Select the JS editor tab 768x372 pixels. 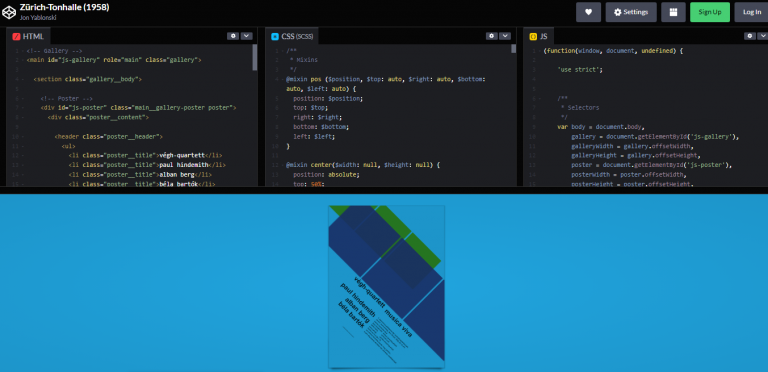coord(539,36)
